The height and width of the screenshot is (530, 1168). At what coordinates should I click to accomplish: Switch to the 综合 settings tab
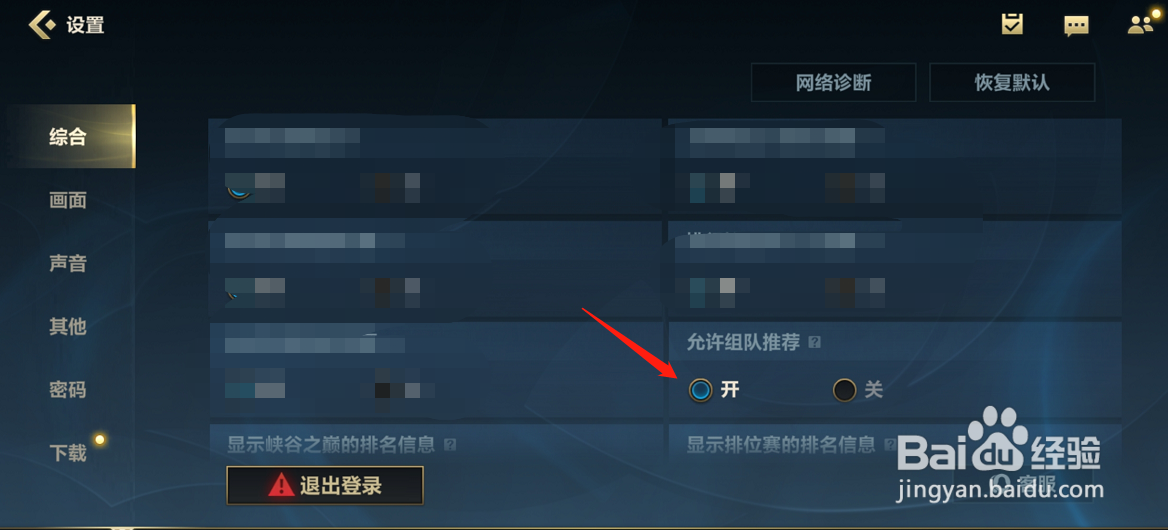pyautogui.click(x=69, y=136)
